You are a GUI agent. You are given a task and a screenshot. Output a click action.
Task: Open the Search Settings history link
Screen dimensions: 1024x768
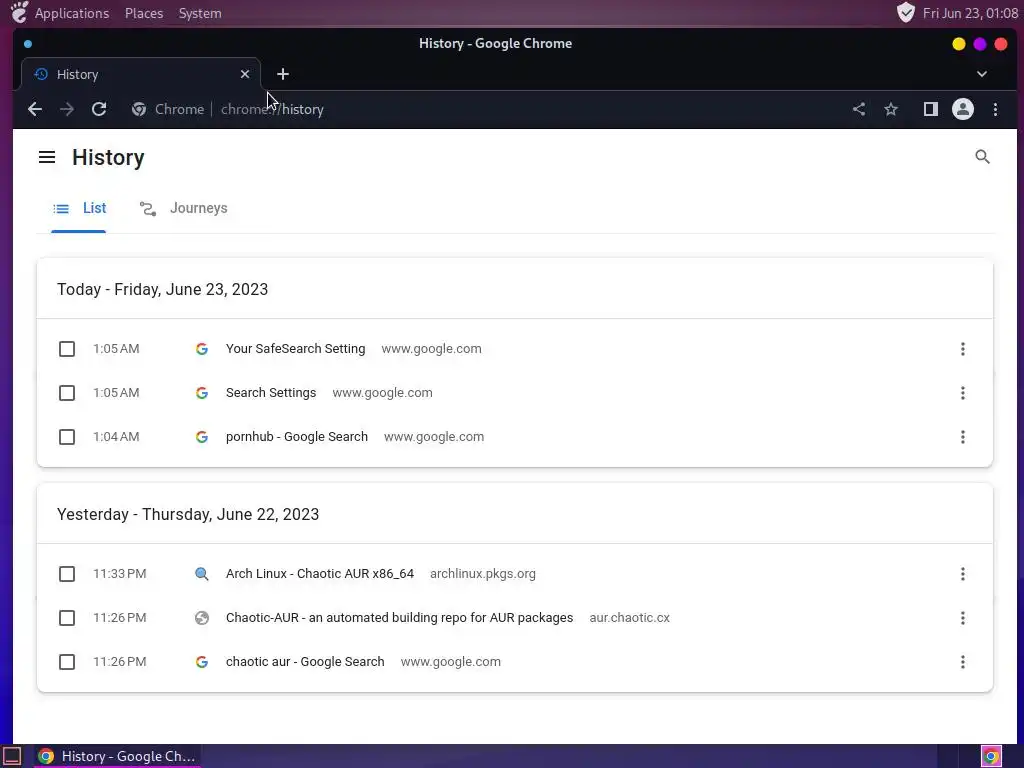[x=271, y=393]
